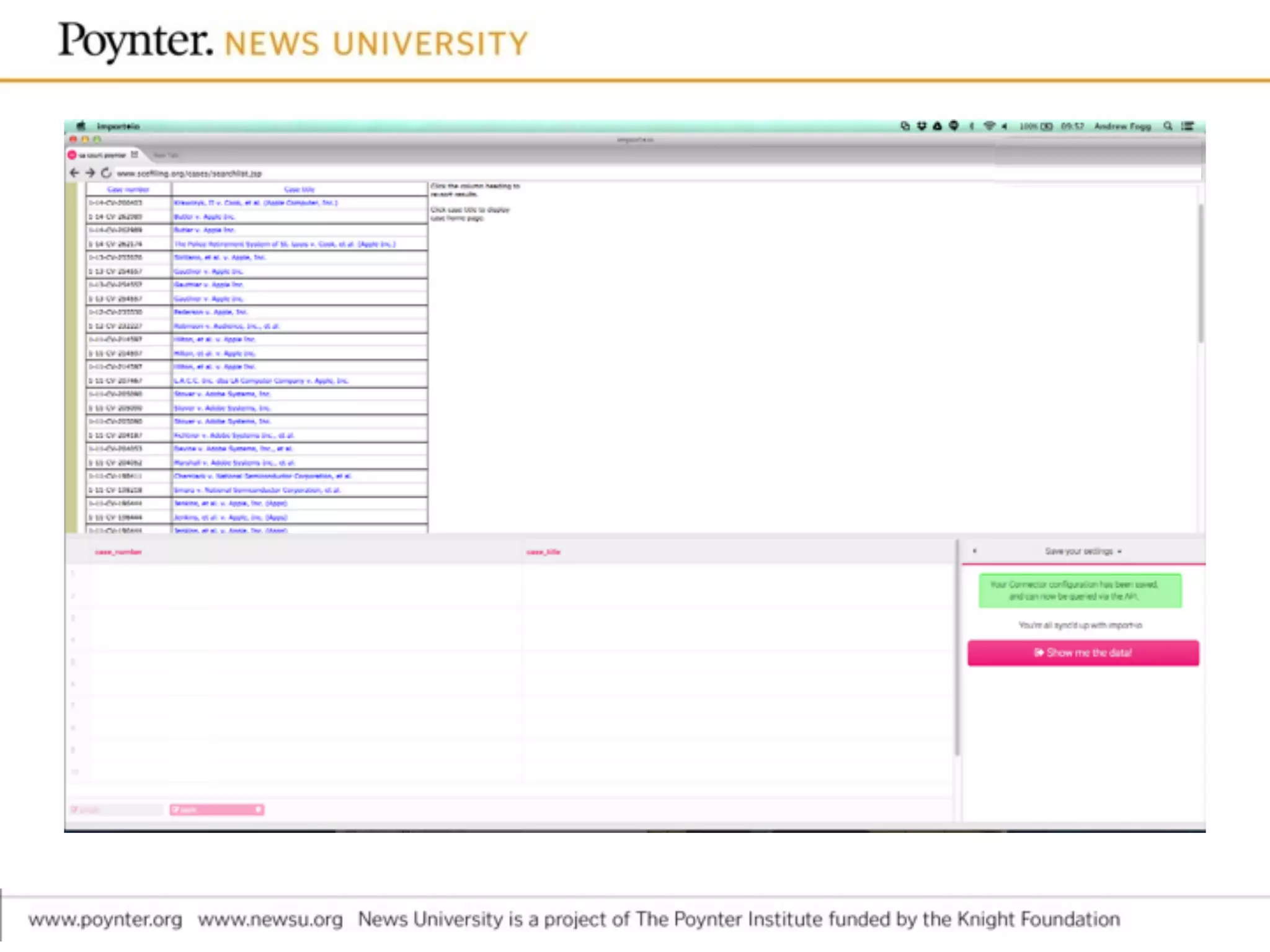Image resolution: width=1270 pixels, height=952 pixels.
Task: Click the Wi-Fi status icon
Action: tap(988, 126)
